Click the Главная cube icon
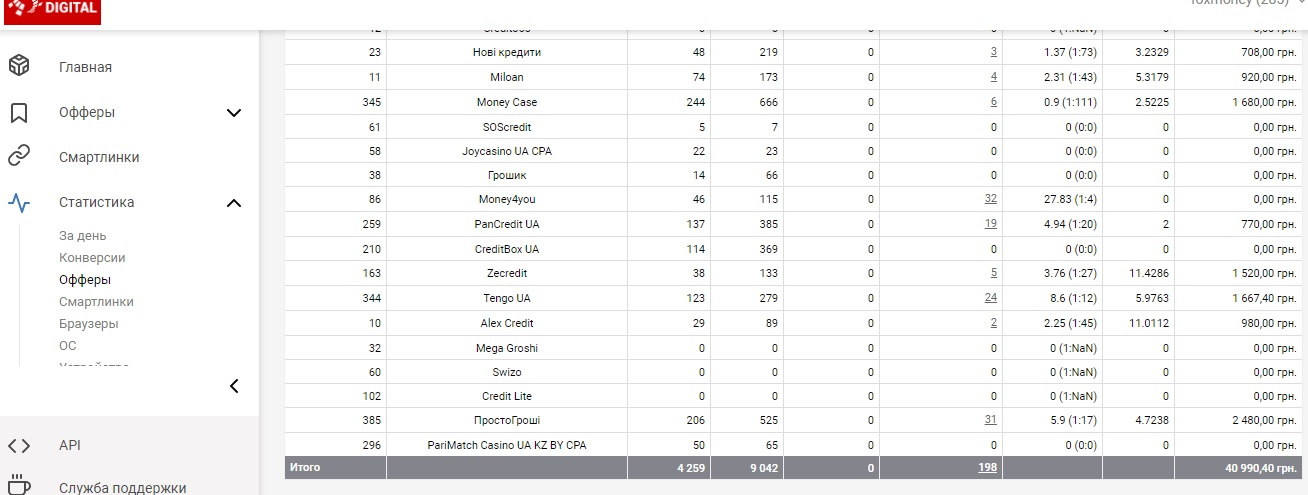 (19, 67)
